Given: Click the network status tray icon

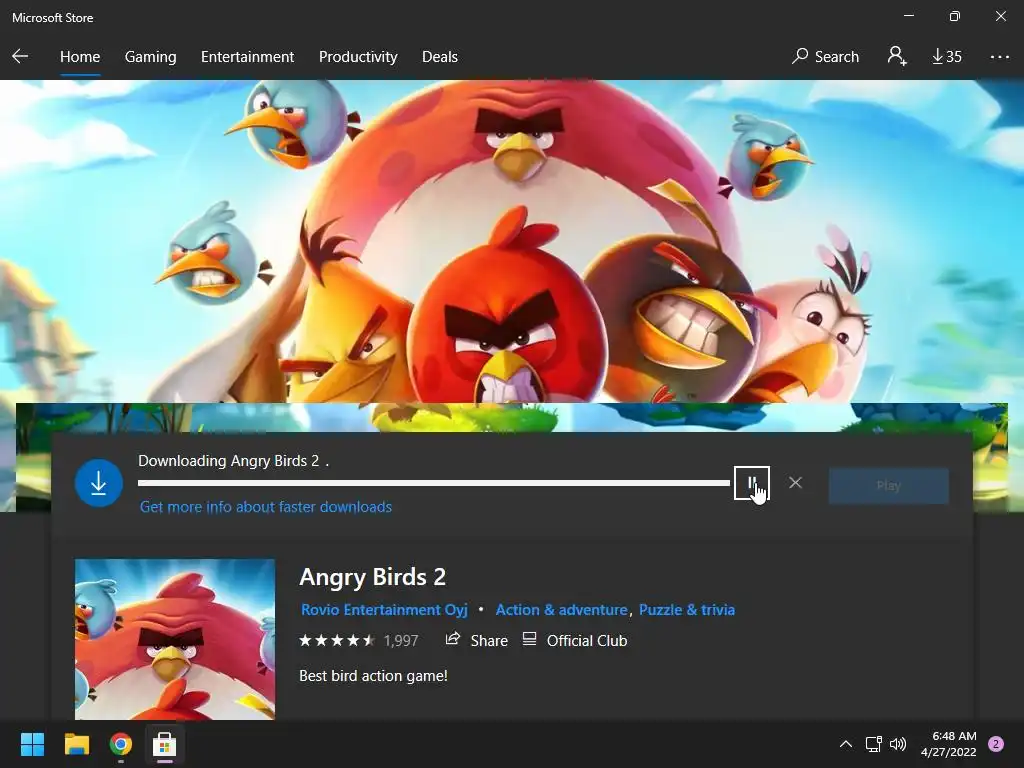Looking at the screenshot, I should pyautogui.click(x=873, y=744).
